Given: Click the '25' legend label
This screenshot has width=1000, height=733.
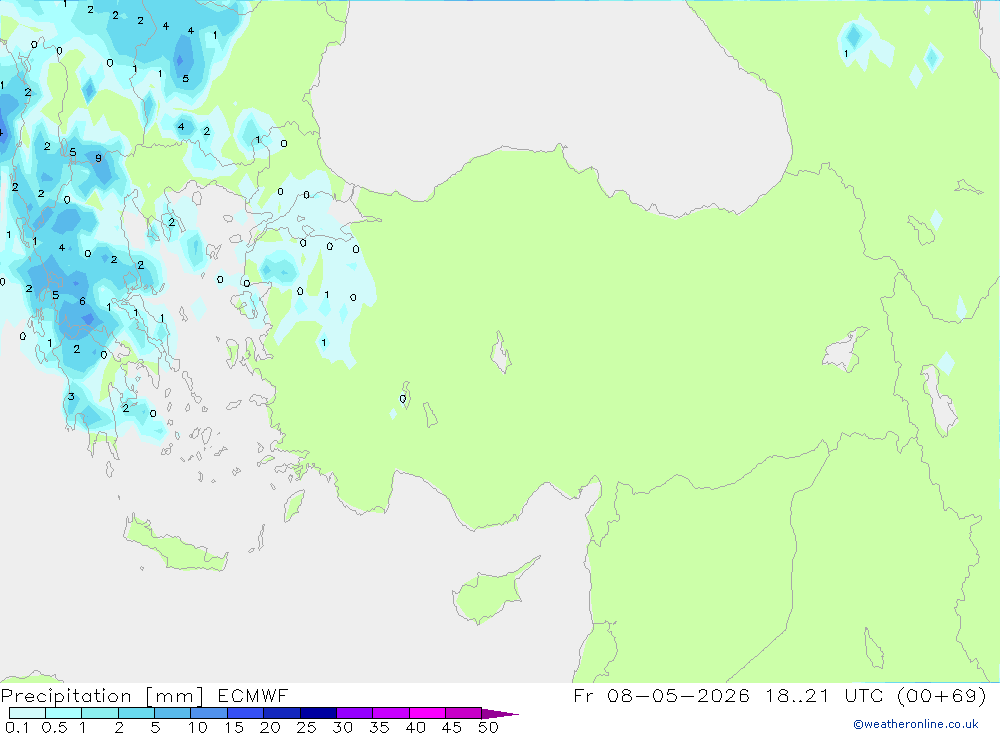Looking at the screenshot, I should [306, 727].
